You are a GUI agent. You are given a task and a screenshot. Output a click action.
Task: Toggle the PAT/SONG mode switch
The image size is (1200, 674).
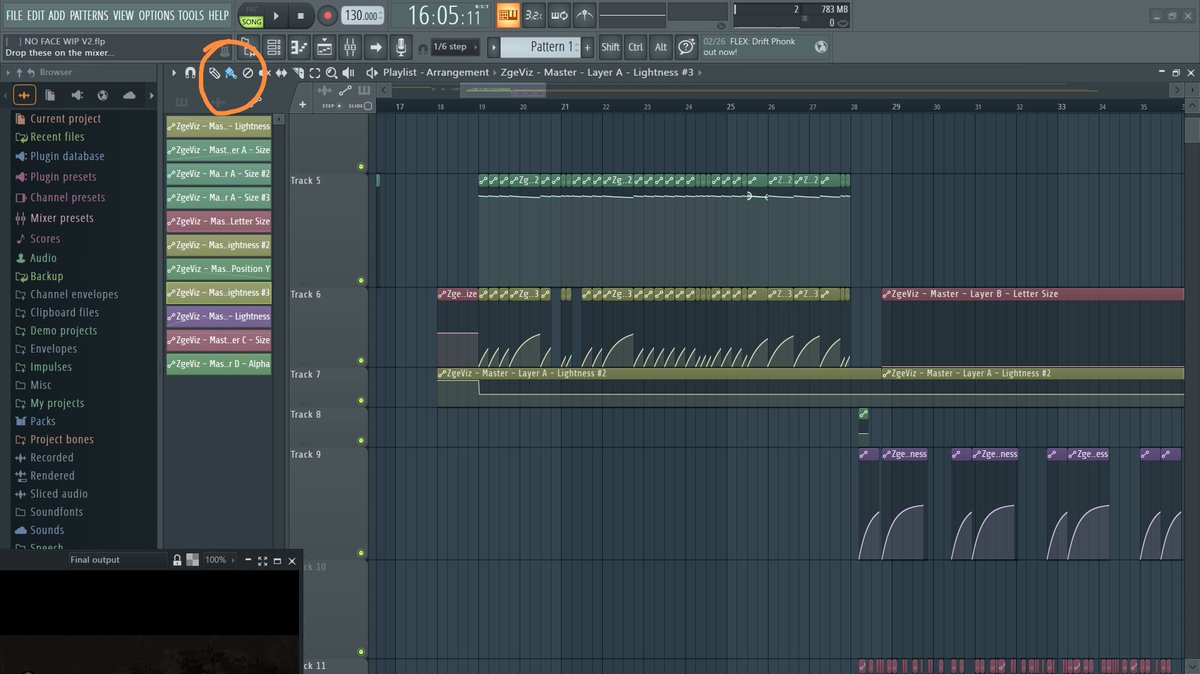point(251,15)
